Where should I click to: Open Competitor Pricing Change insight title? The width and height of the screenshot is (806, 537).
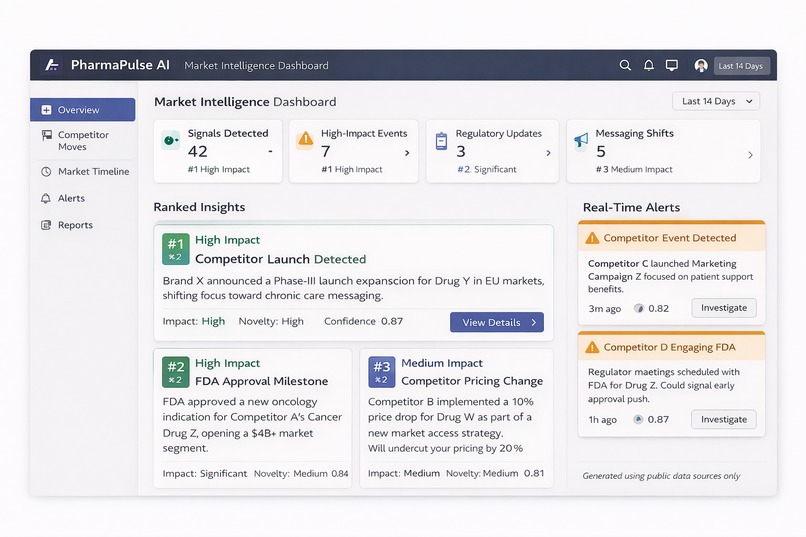pyautogui.click(x=472, y=381)
